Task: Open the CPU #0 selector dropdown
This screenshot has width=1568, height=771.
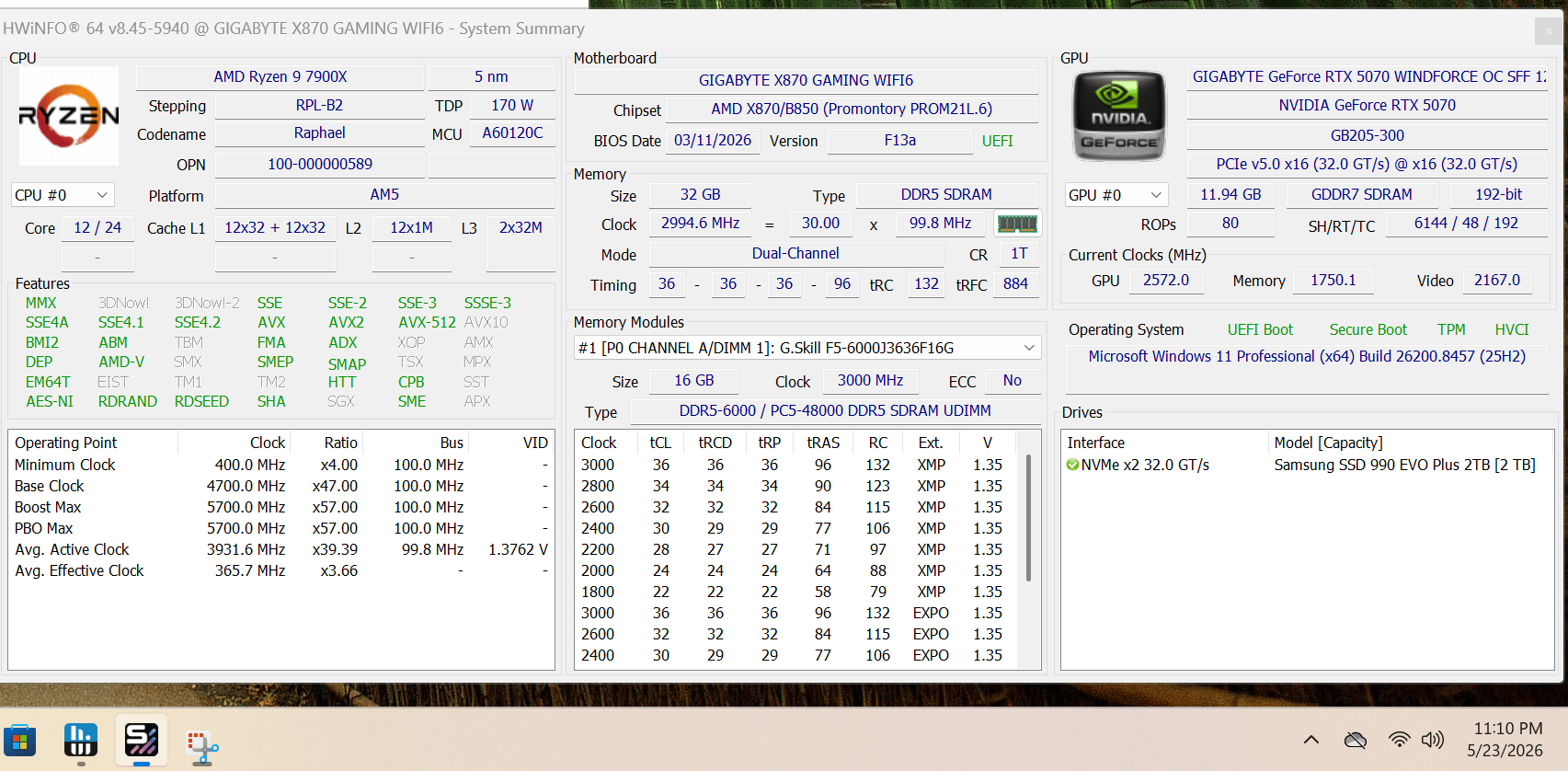Action: [63, 195]
